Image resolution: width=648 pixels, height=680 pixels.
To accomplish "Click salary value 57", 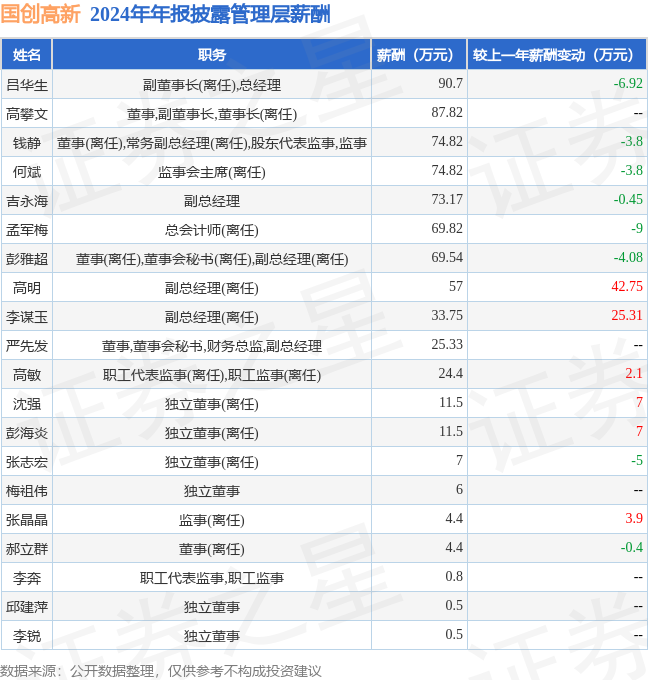I will [x=455, y=286].
